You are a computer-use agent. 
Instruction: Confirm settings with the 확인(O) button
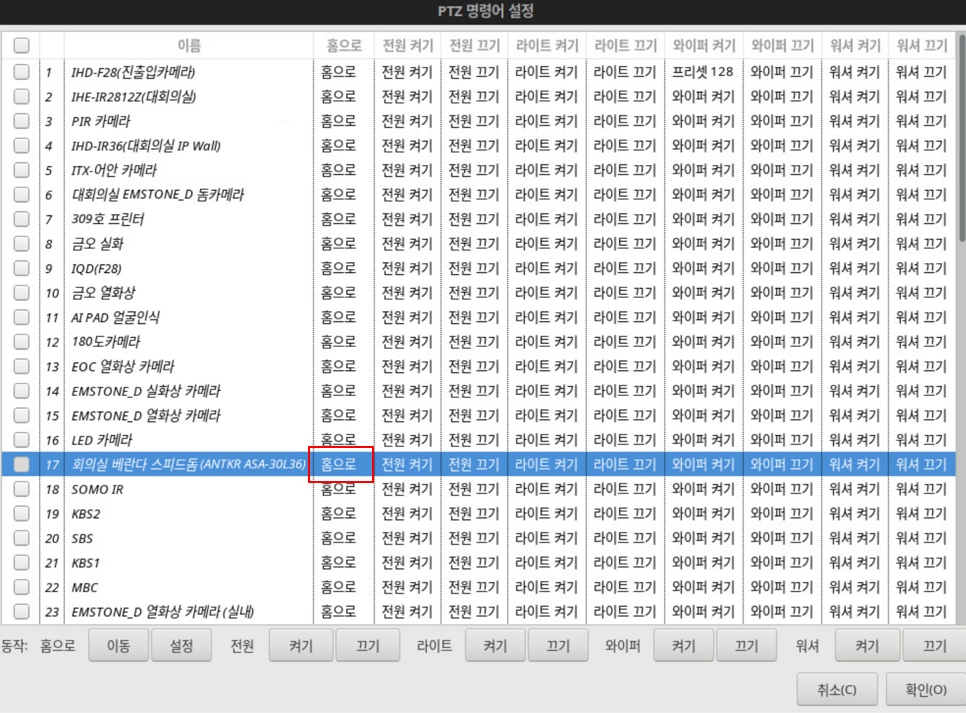tap(926, 689)
